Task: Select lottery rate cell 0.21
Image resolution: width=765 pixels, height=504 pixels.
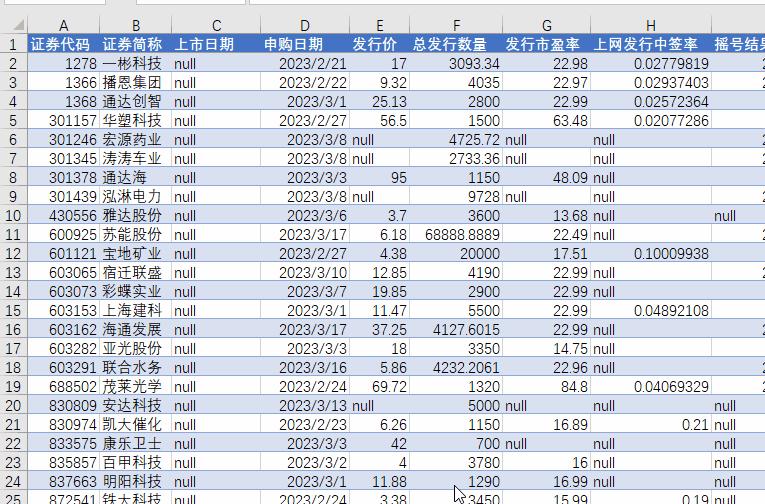Action: 651,425
